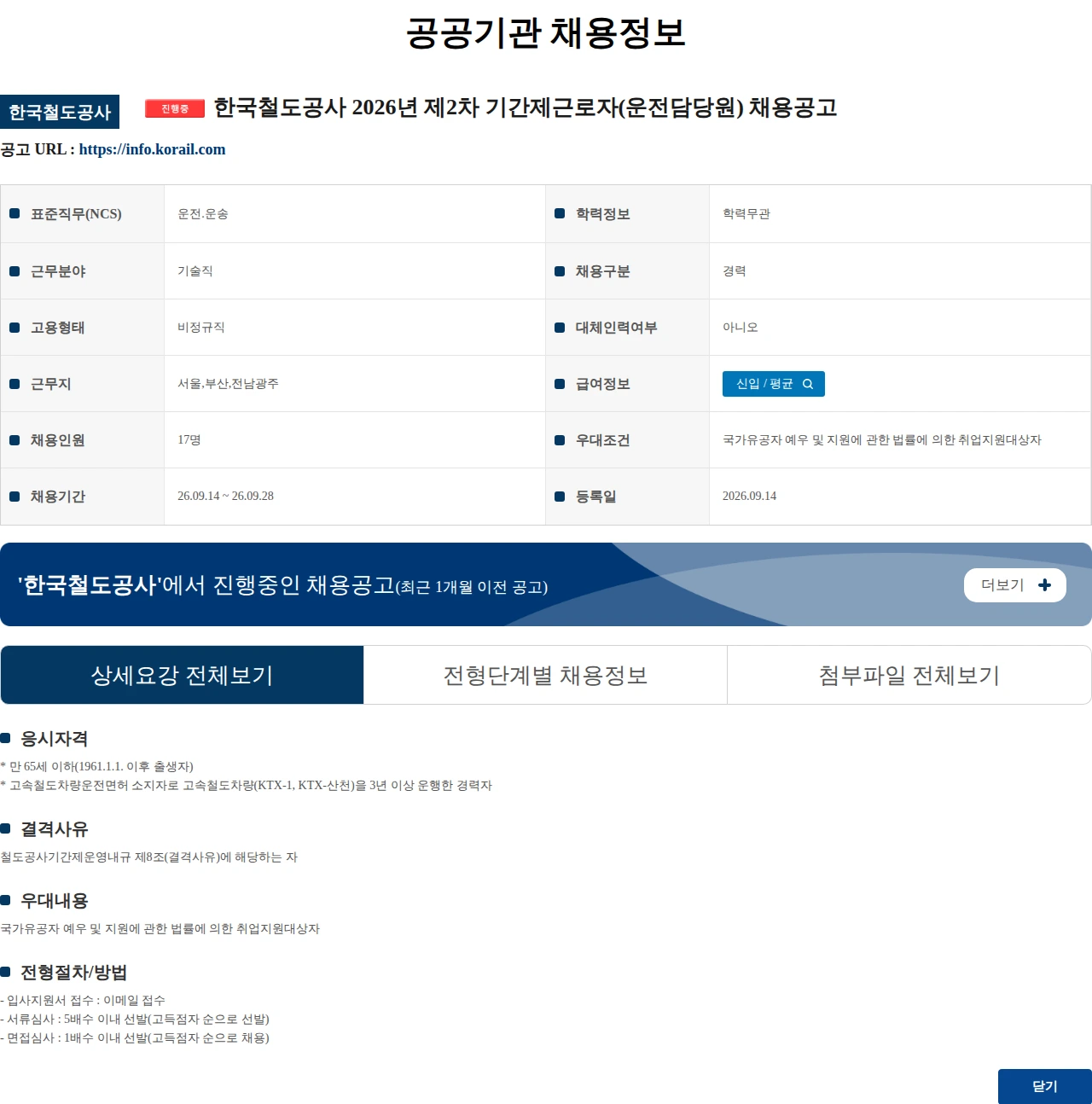This screenshot has width=1092, height=1104.
Task: Select the 상세요강 전체보기 tab
Action: (183, 675)
